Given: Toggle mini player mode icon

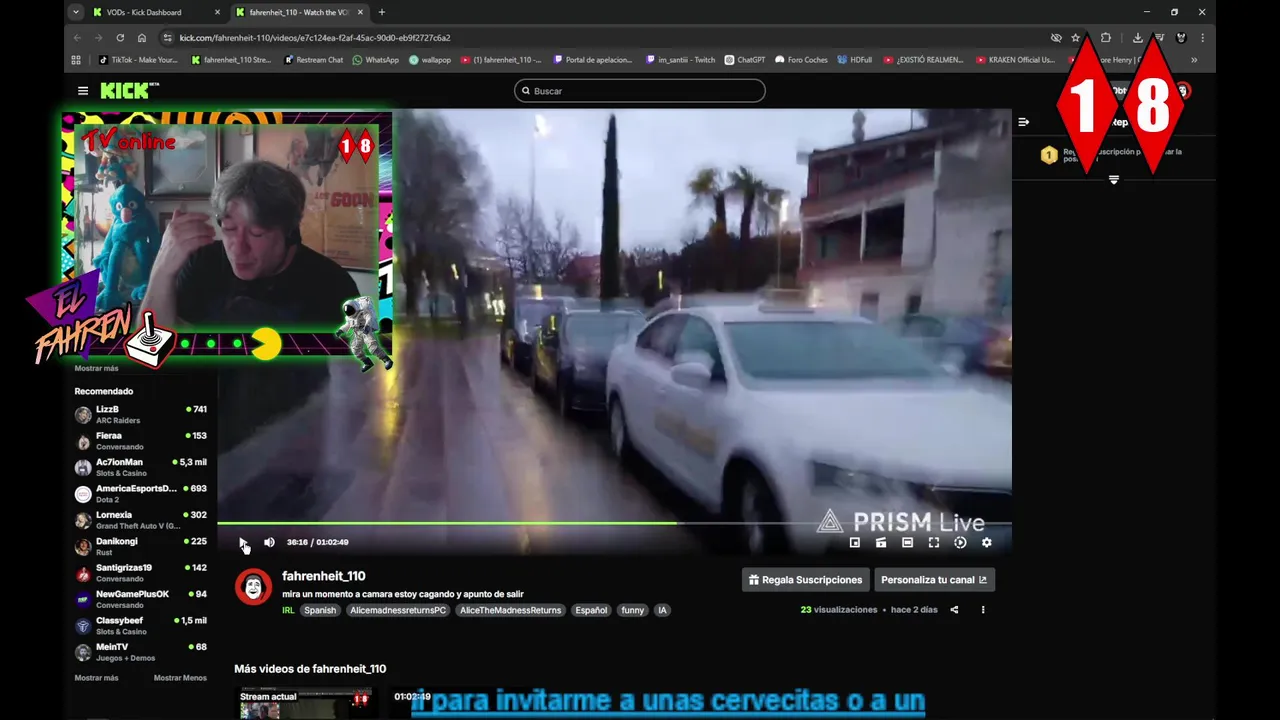Looking at the screenshot, I should [855, 542].
